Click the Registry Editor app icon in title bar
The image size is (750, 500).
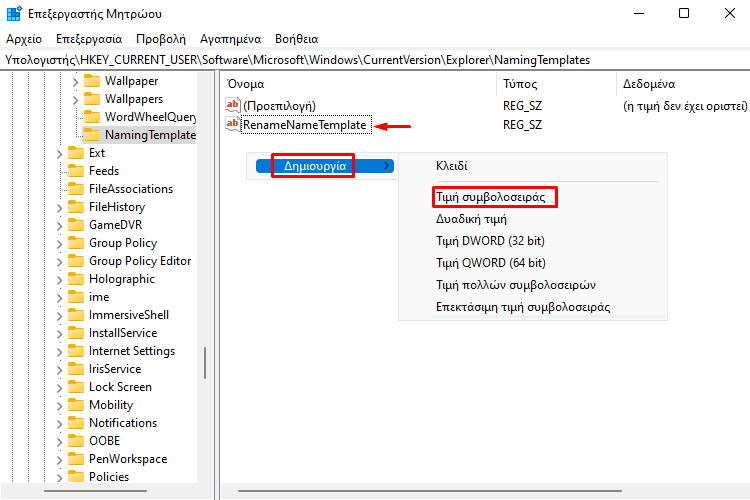(14, 13)
